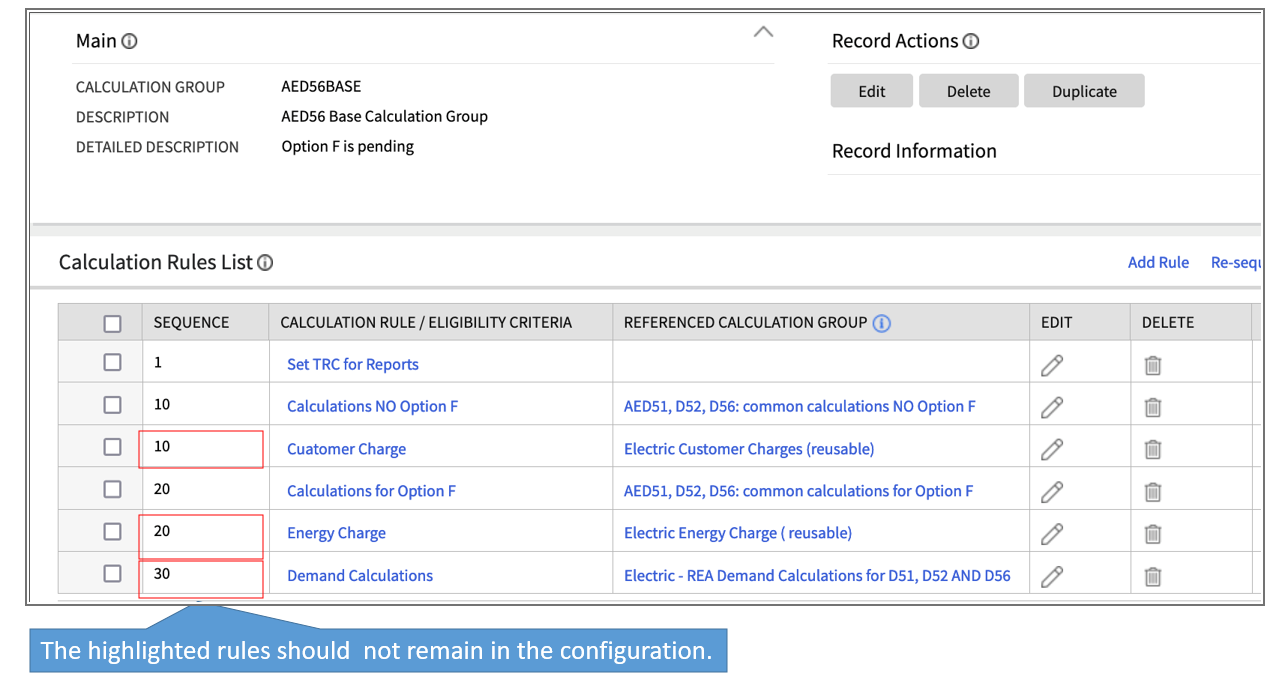
Task: Click the Delete button under Record Actions
Action: pyautogui.click(x=968, y=91)
